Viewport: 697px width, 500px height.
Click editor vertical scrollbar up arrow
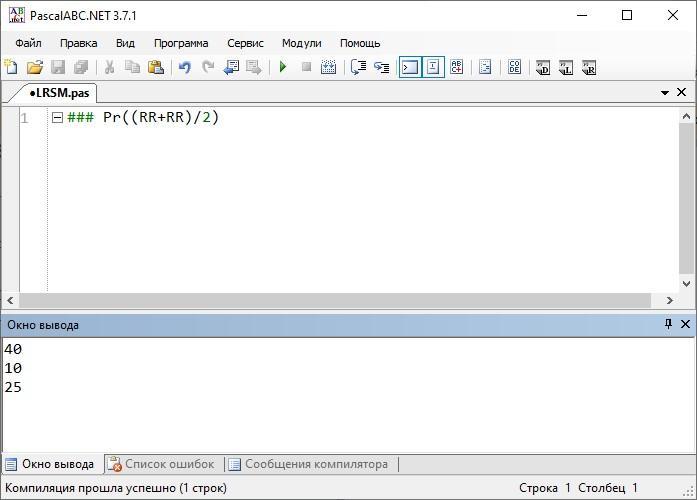[686, 116]
